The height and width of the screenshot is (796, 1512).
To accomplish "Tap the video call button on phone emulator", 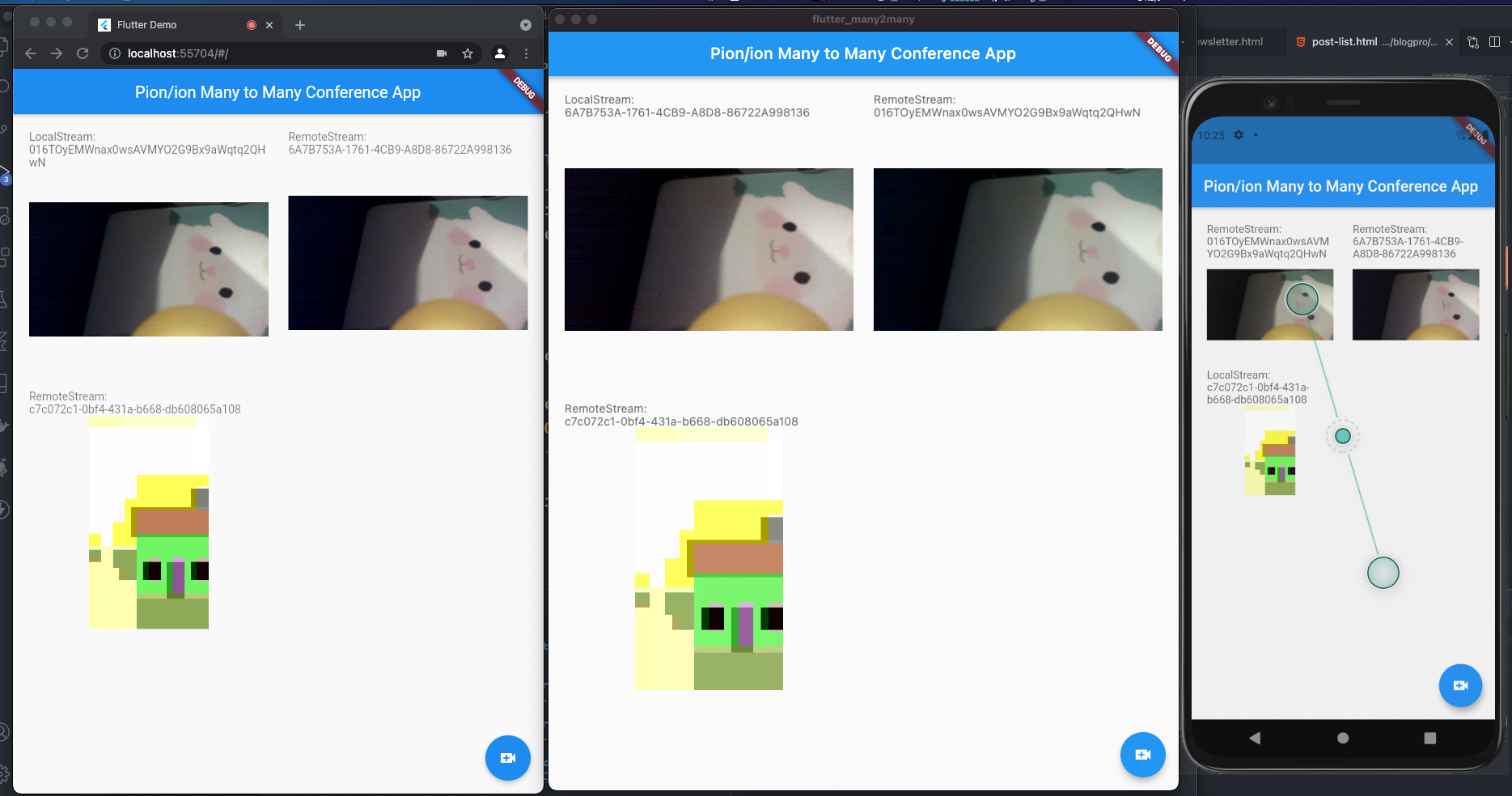I will coord(1459,685).
